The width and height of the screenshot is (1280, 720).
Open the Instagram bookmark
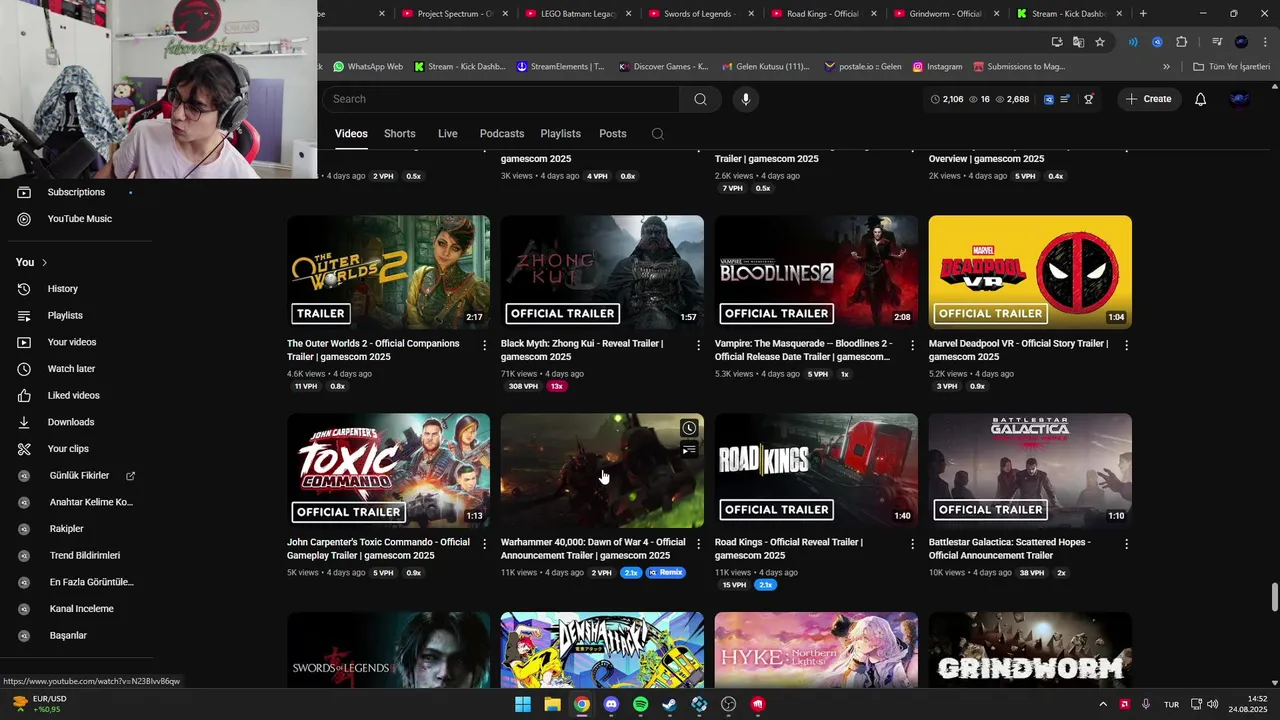point(936,67)
